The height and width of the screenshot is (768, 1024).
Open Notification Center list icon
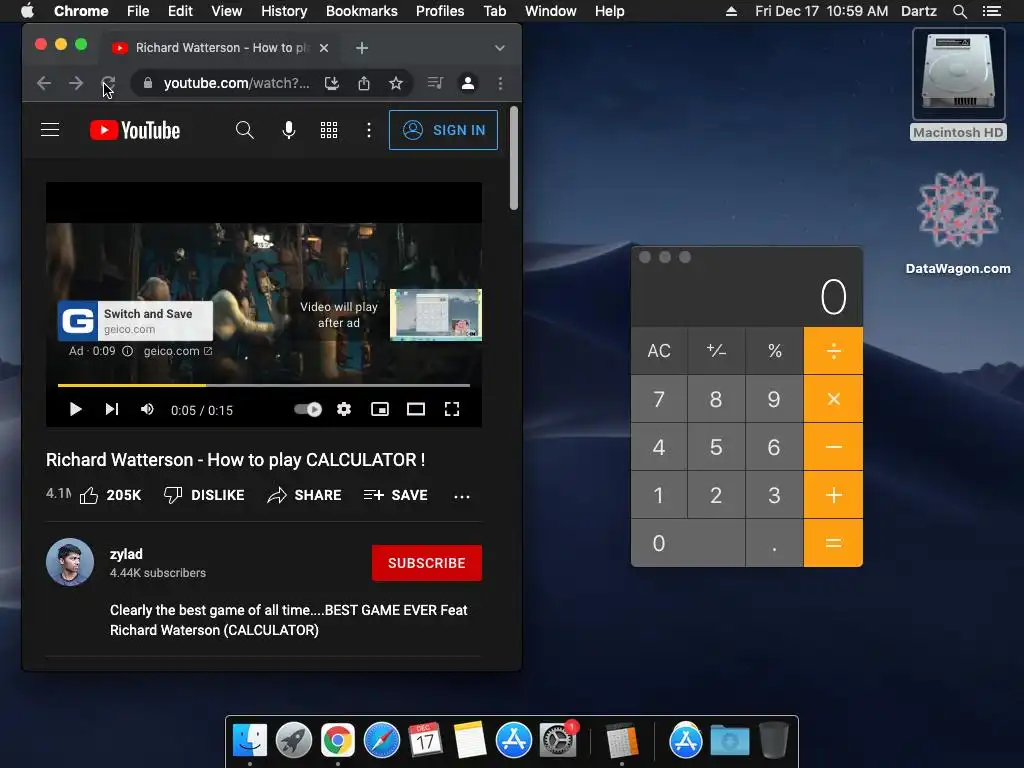coord(991,11)
